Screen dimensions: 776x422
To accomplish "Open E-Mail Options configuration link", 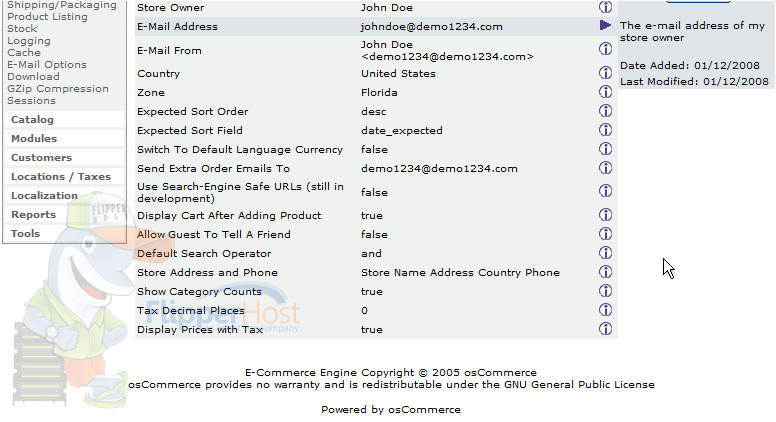I will point(47,65).
